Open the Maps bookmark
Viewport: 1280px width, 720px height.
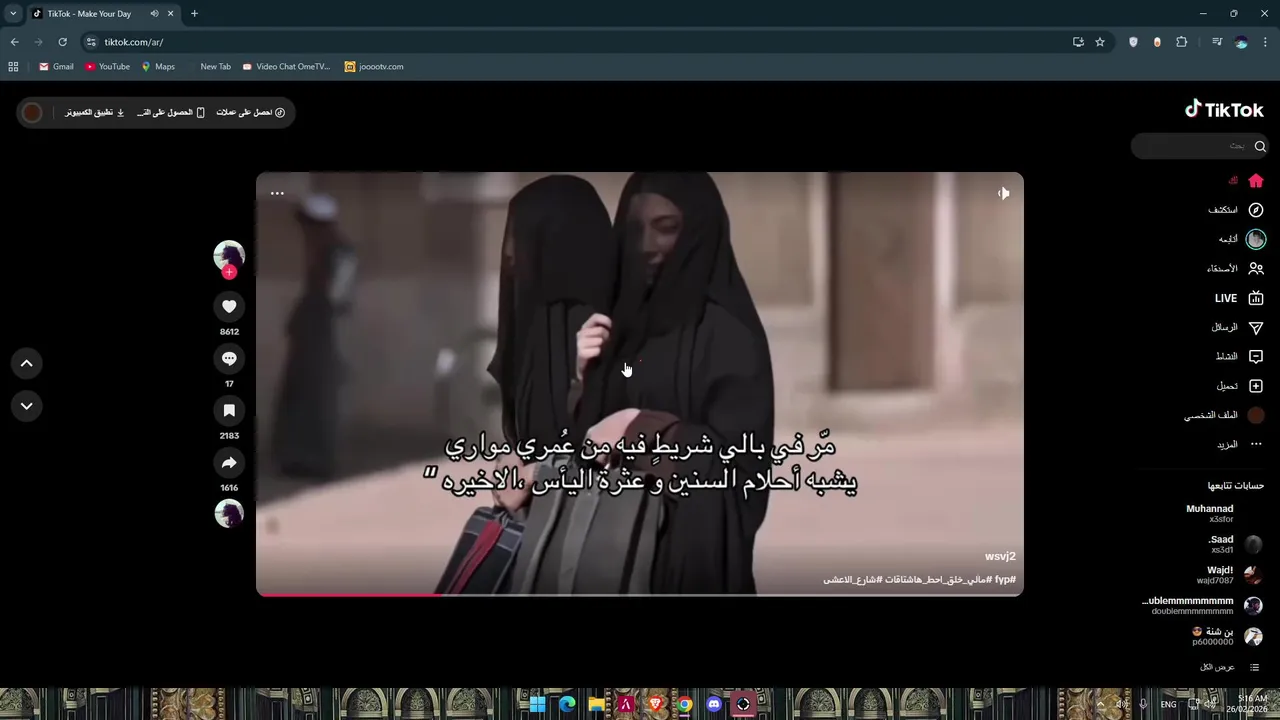tap(158, 67)
